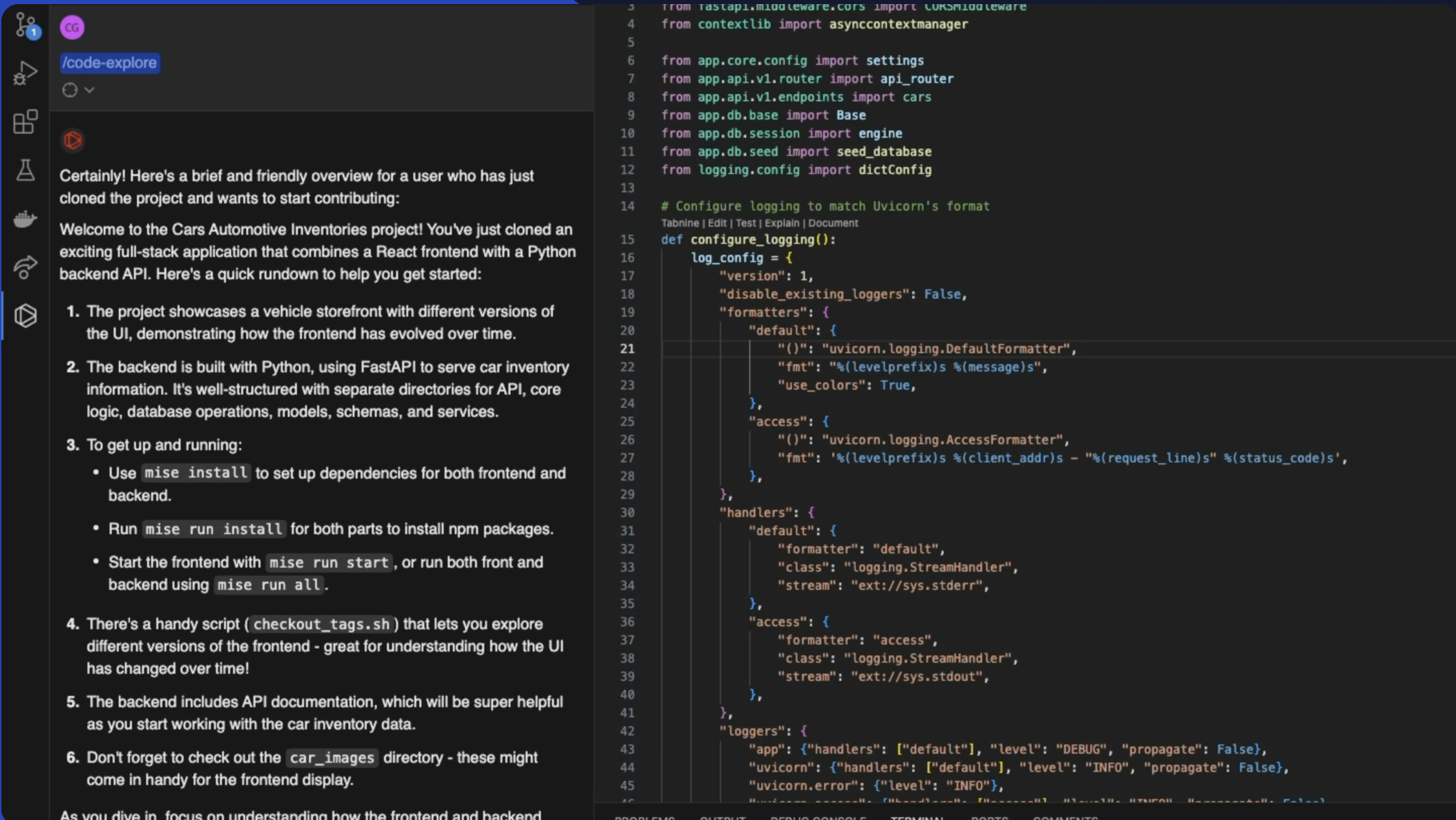Click 'log_config = {' on line 16
This screenshot has width=1456, height=820.
click(x=741, y=258)
